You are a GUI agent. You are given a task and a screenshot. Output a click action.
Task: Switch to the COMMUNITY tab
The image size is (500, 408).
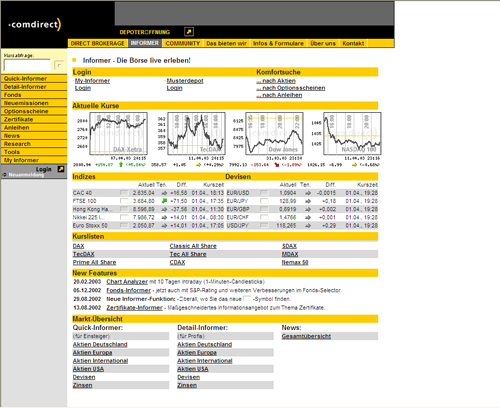coord(183,43)
